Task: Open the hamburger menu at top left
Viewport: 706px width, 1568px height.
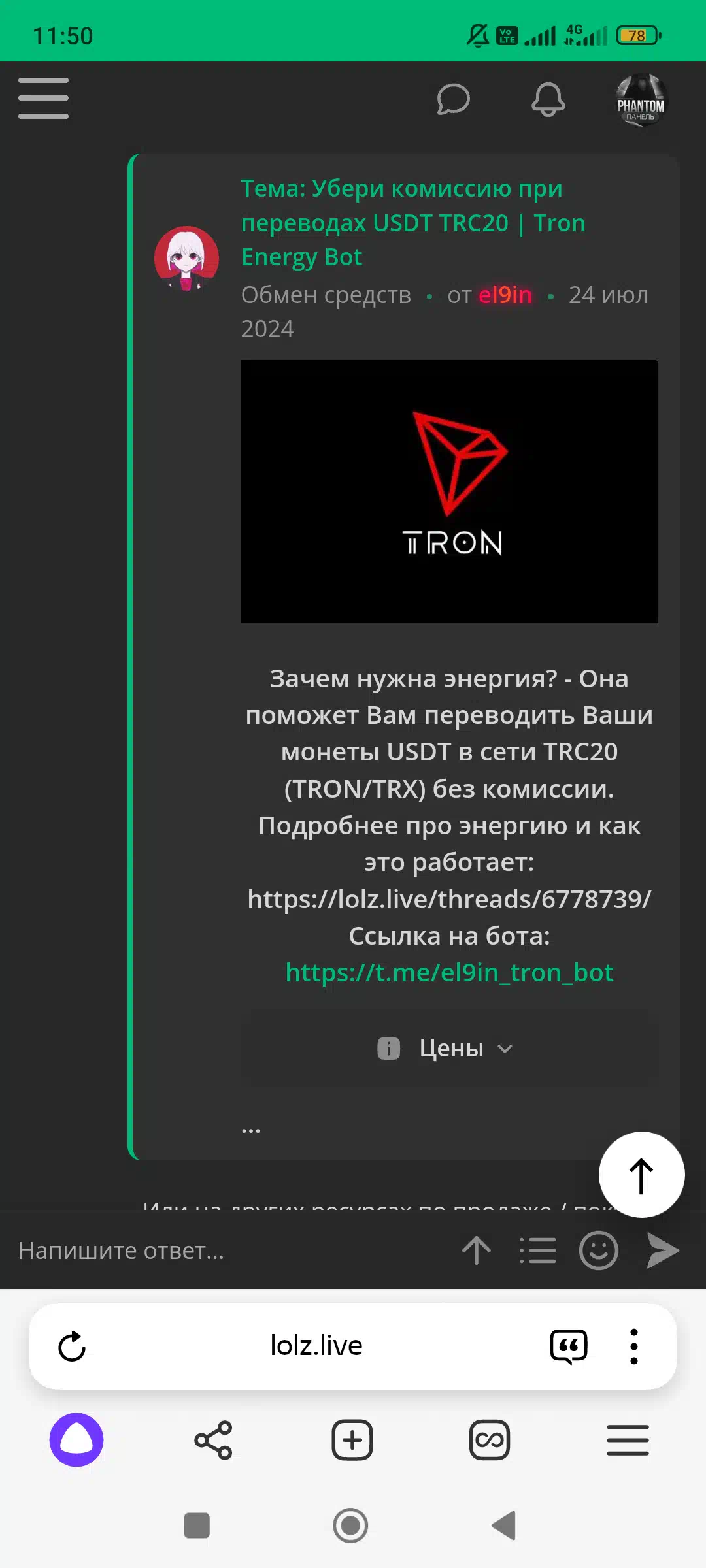Action: click(43, 99)
